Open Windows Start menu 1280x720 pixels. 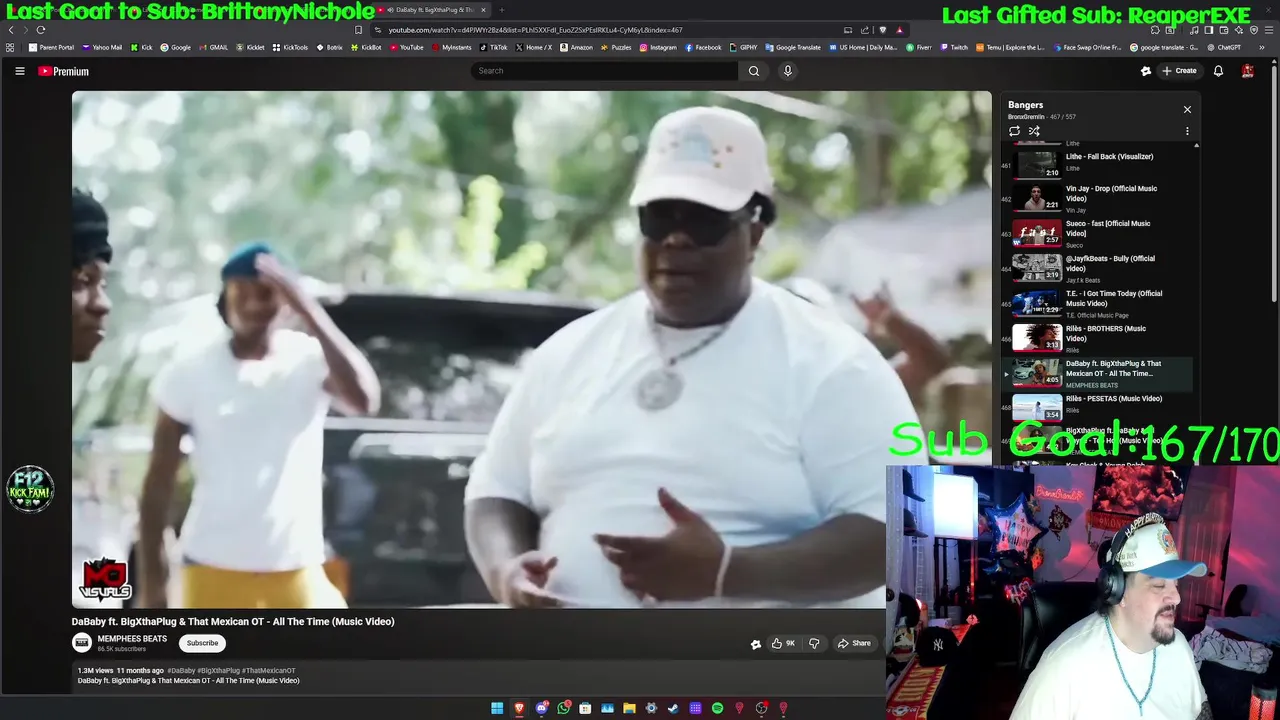[497, 708]
